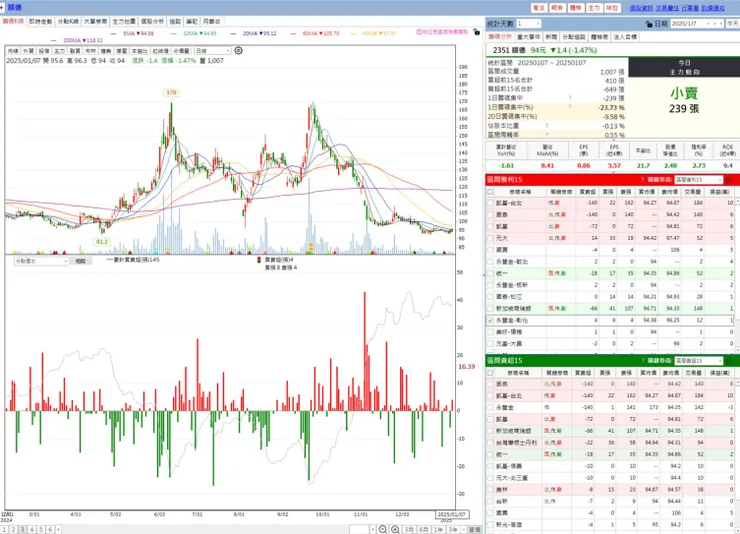Switch to the 新聞 tab in the right panel
740x534 pixels.
coord(551,37)
